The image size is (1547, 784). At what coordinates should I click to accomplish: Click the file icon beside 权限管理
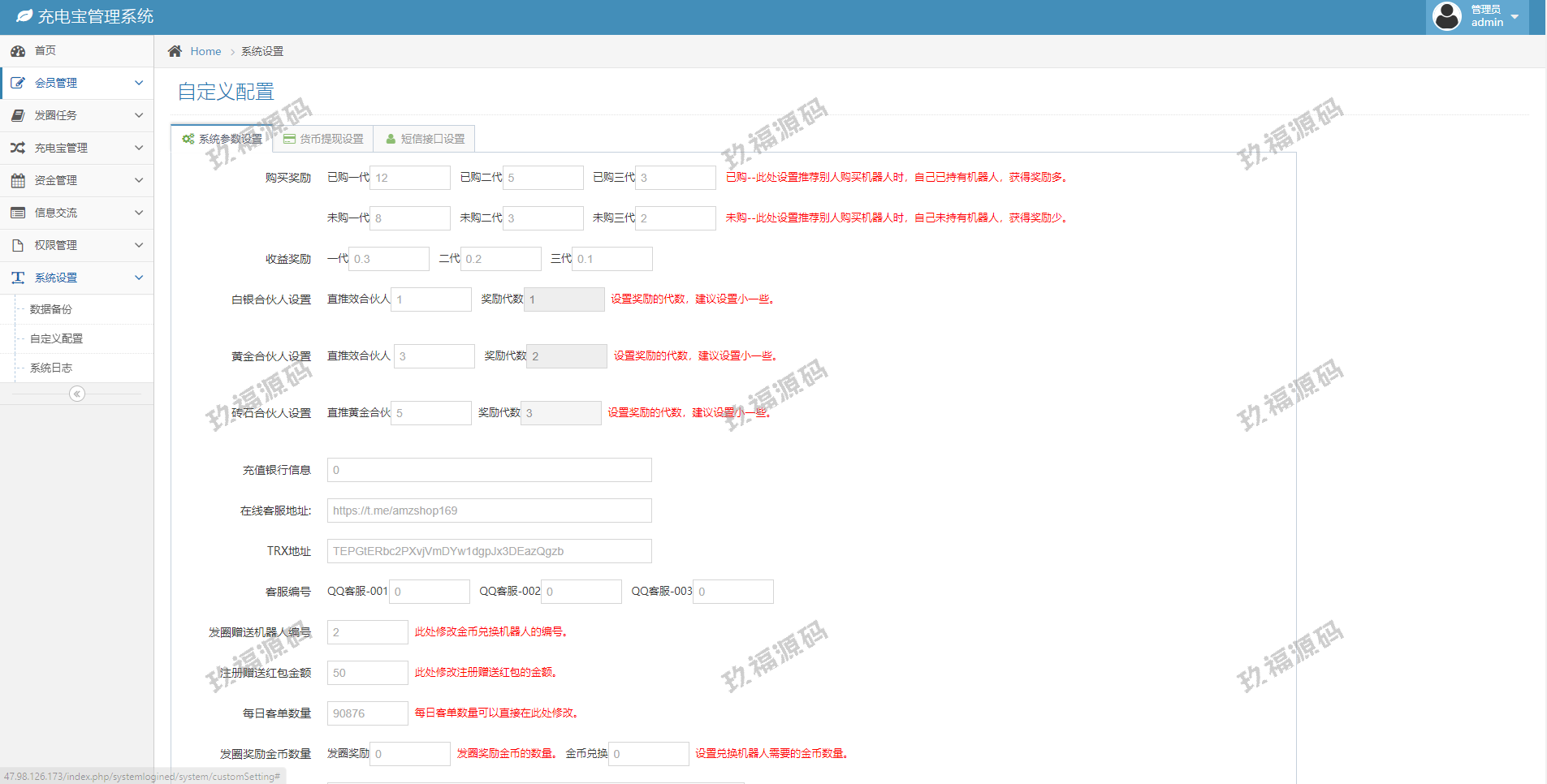point(18,245)
